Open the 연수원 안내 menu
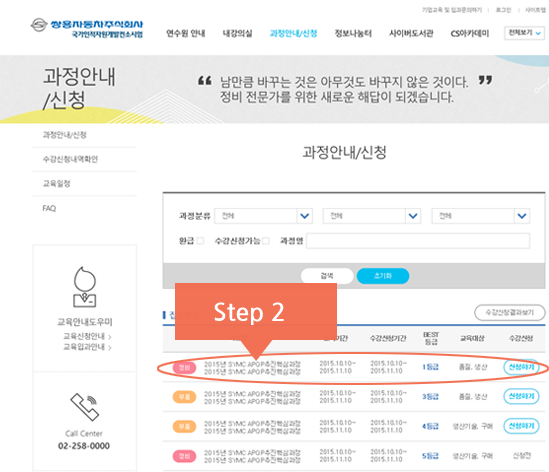 186,33
